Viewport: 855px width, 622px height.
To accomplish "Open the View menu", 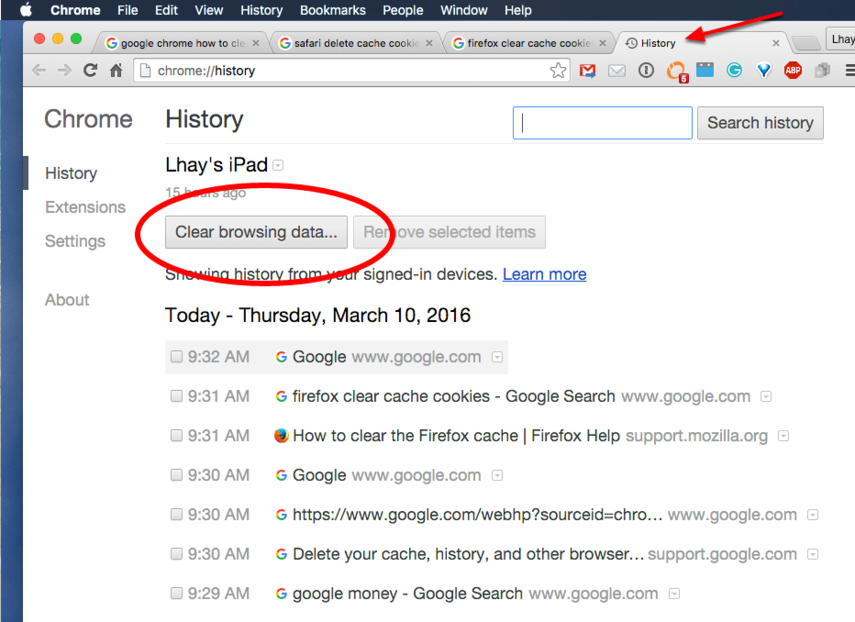I will coord(209,10).
